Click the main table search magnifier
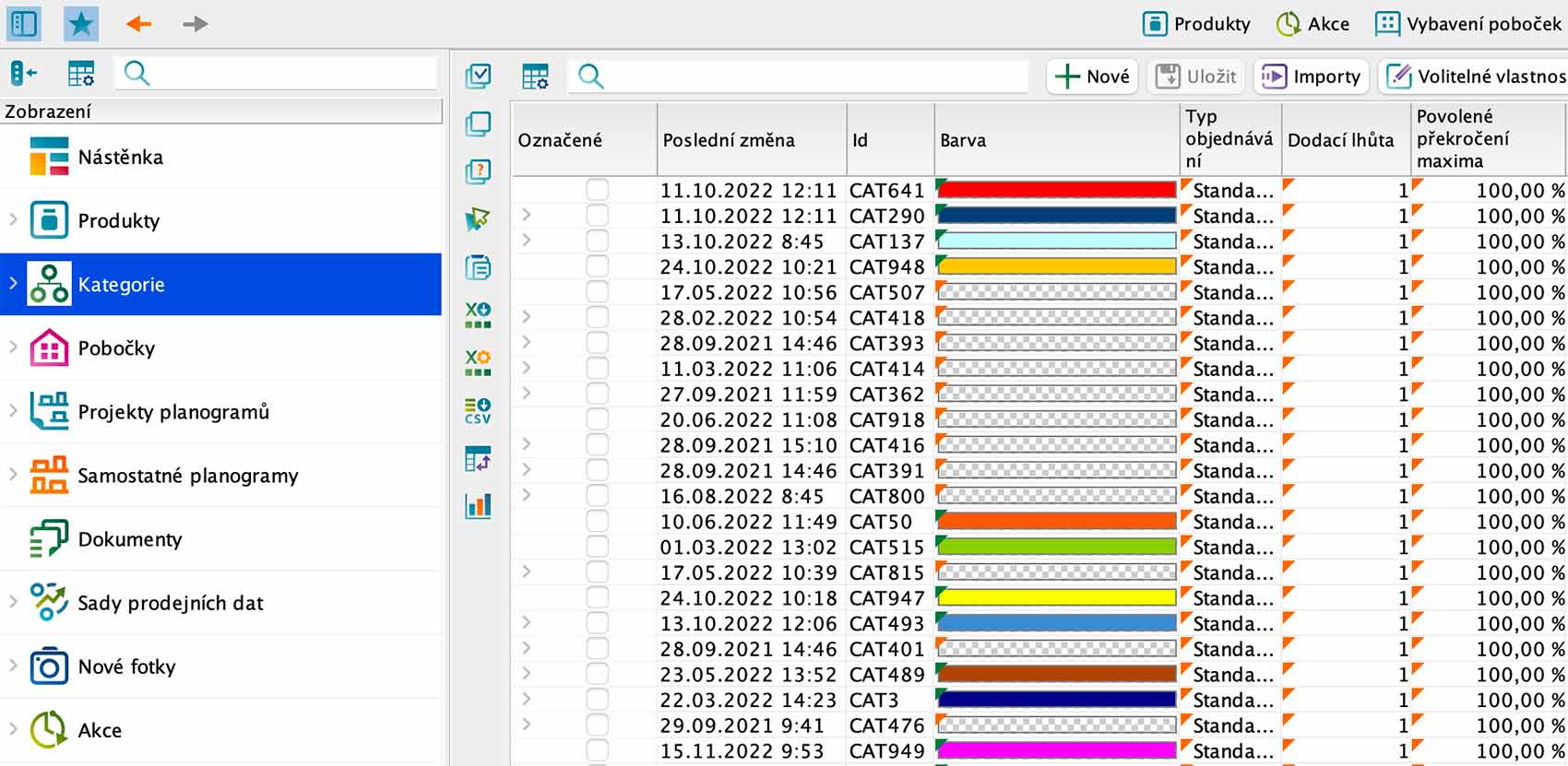 point(590,77)
